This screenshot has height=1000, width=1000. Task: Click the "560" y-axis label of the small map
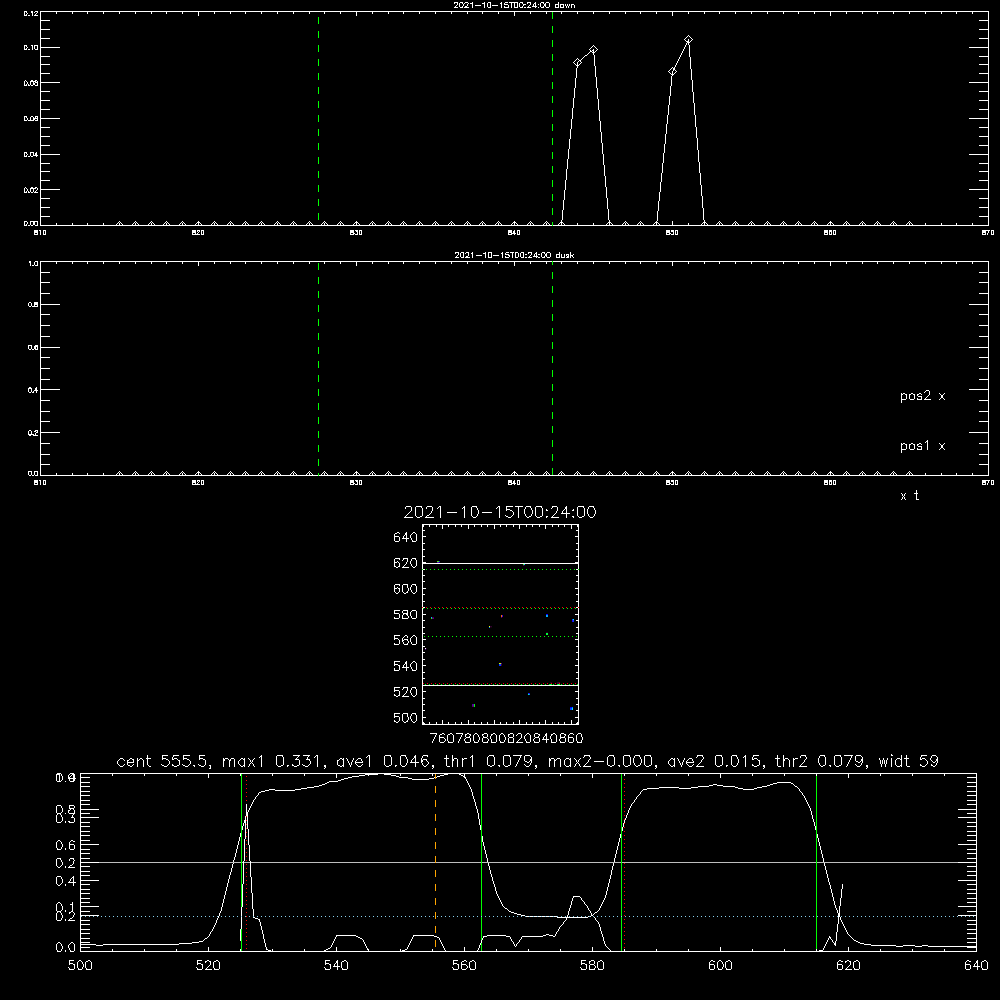[406, 640]
